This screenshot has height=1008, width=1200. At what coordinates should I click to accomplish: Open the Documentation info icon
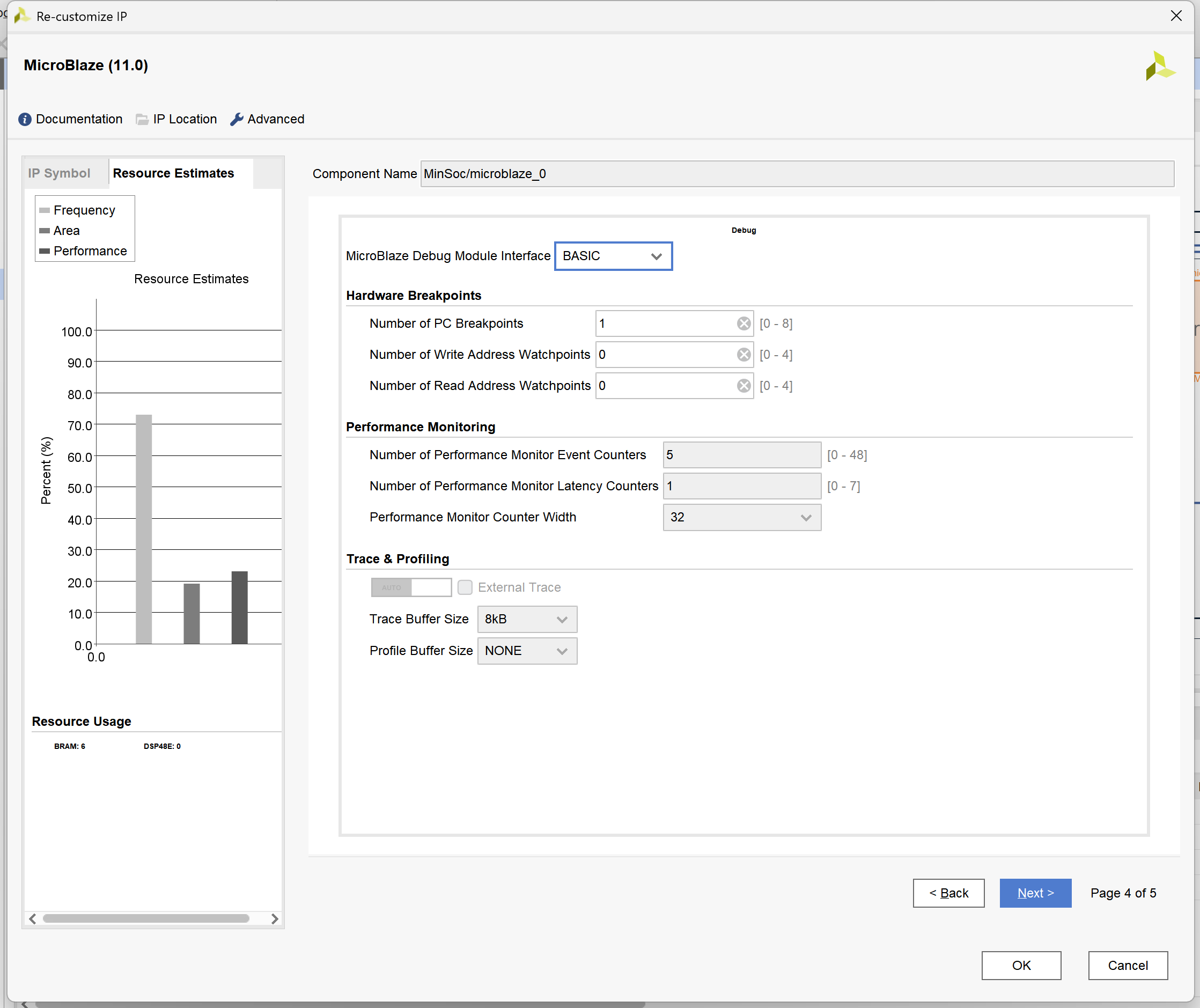[x=25, y=120]
